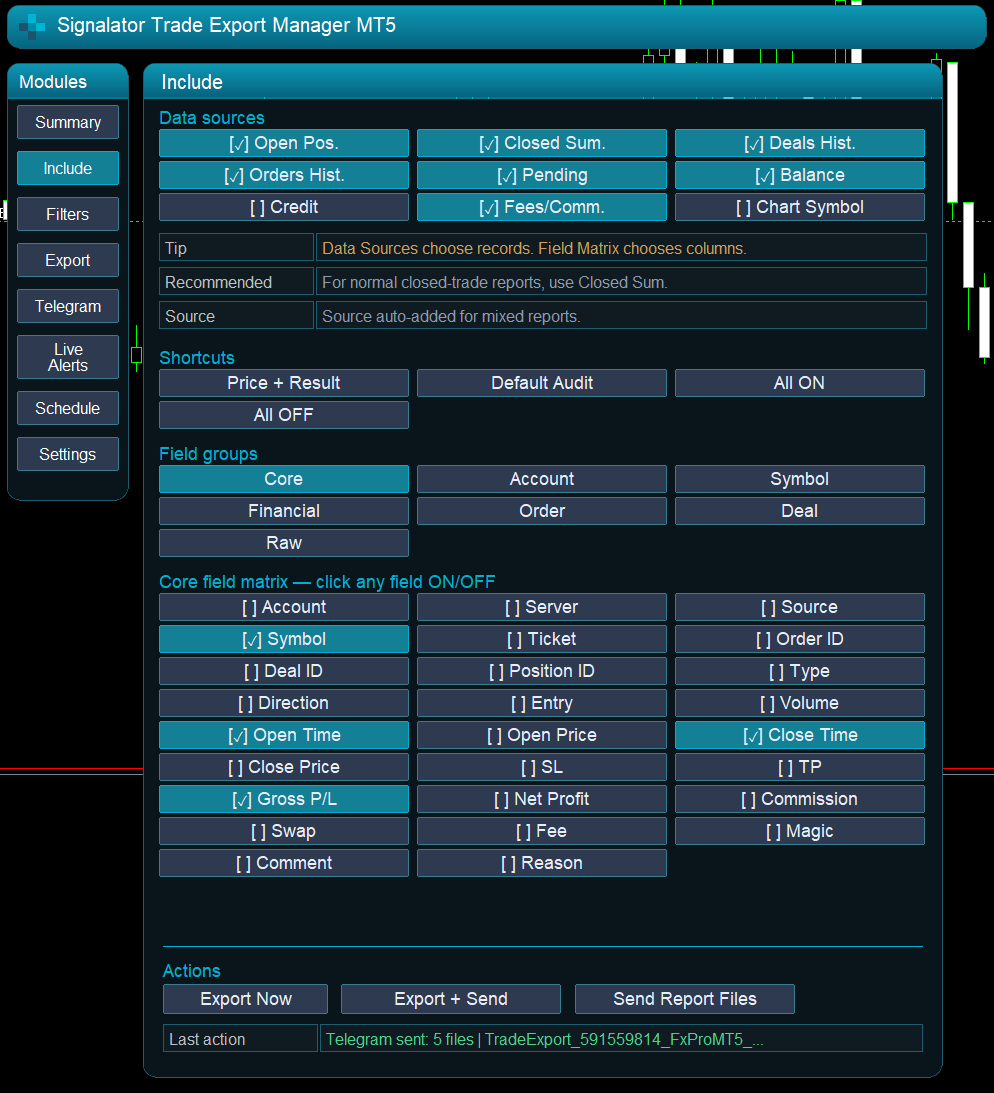The image size is (994, 1093).
Task: Select the Symbol field group
Action: pos(800,479)
